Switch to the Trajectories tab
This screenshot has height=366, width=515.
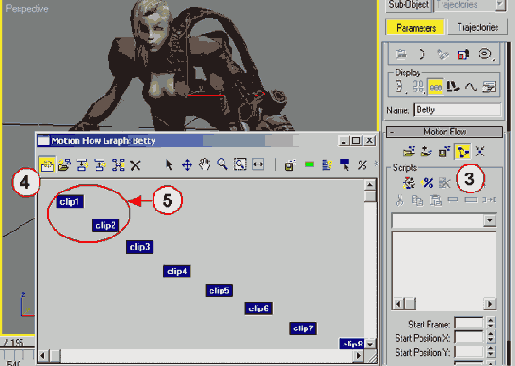click(x=477, y=27)
